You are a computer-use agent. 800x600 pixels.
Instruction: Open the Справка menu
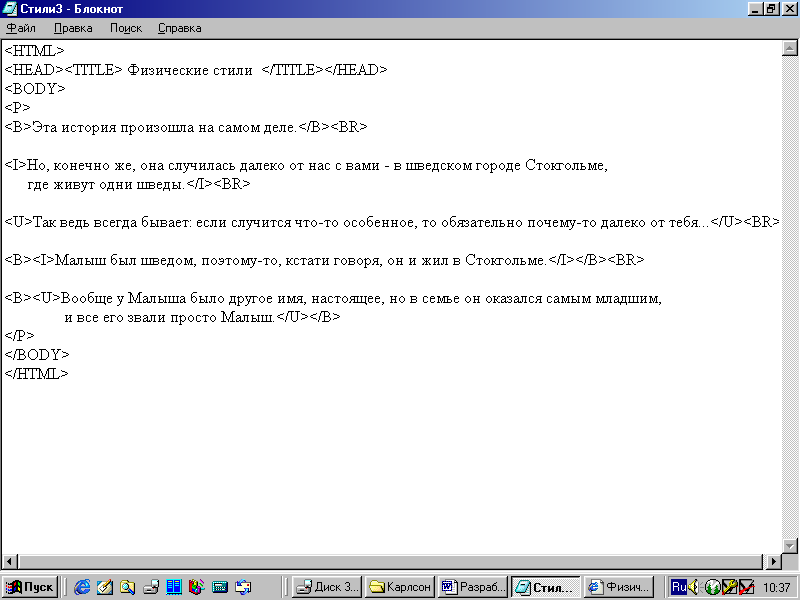180,28
